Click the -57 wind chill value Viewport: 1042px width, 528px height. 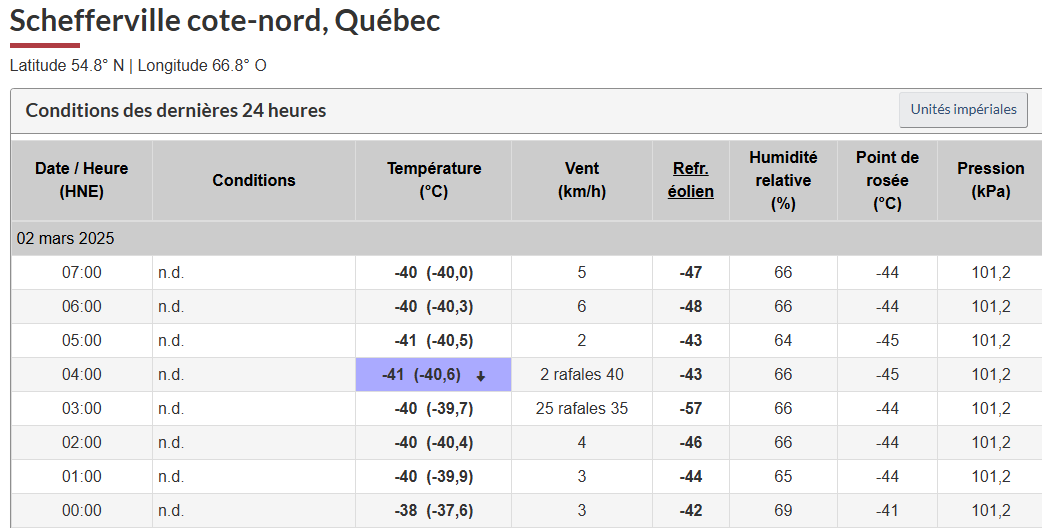click(x=691, y=409)
